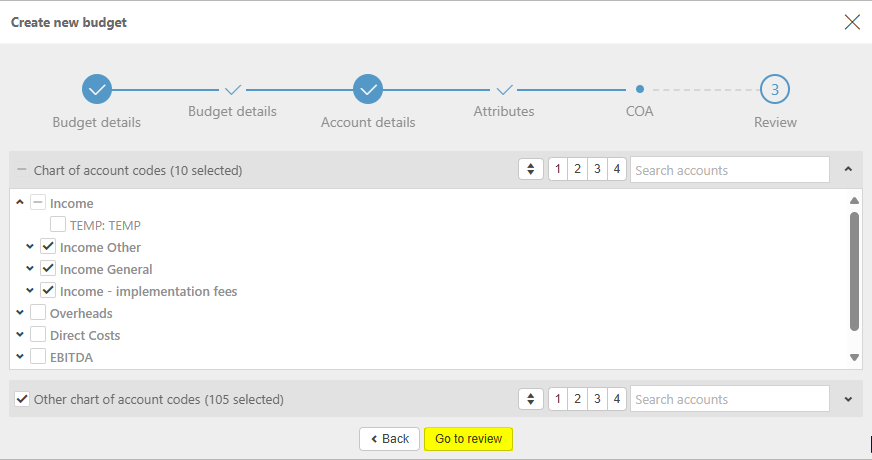
Task: Uncheck the Income Other checkbox
Action: (48, 247)
